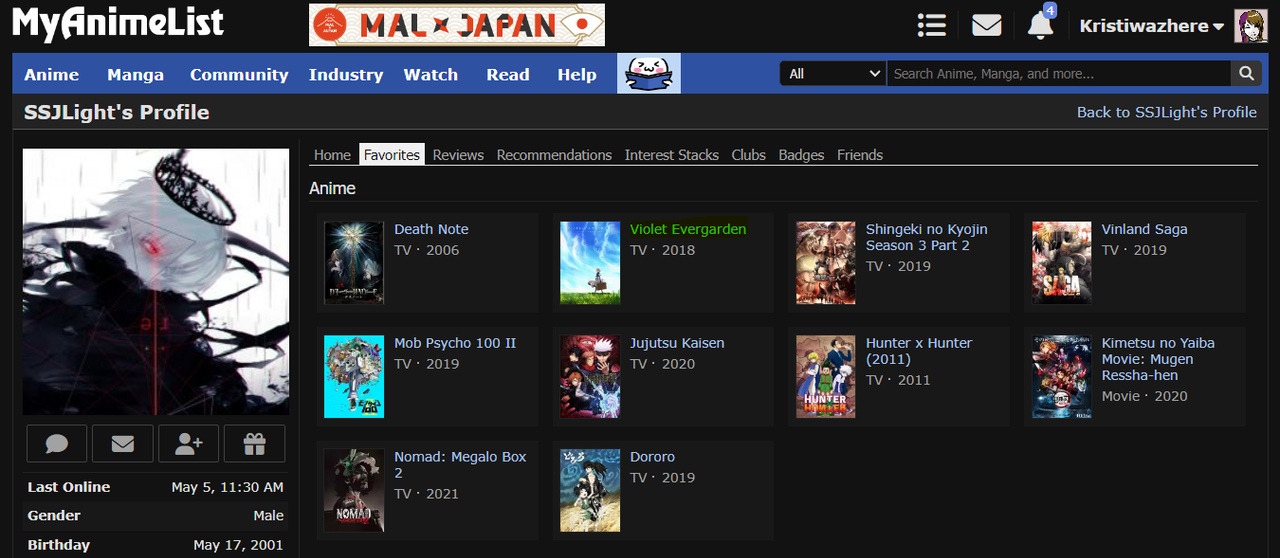Click the Shingeki no Kyojin cover thumbnail

[826, 263]
